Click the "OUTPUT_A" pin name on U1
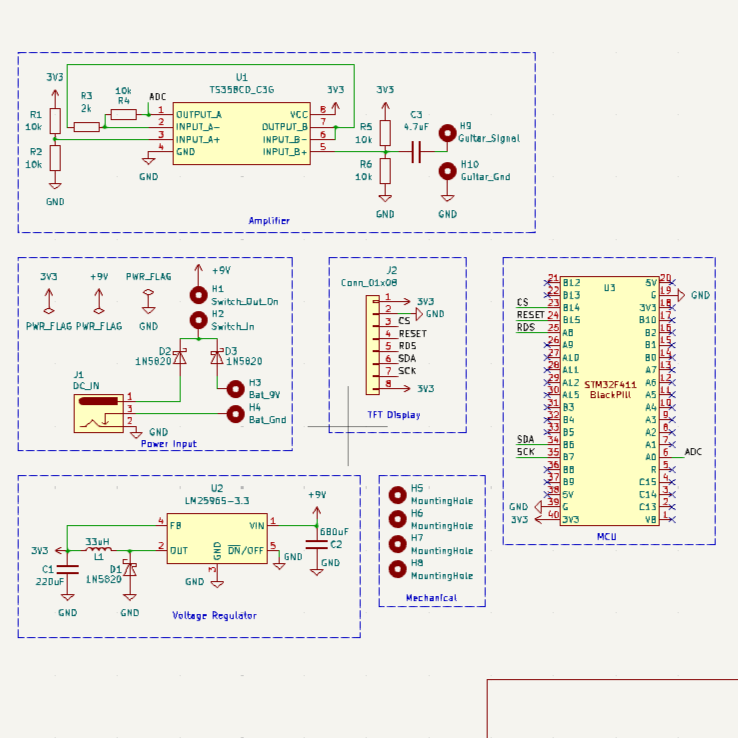This screenshot has width=738, height=738. [x=199, y=115]
